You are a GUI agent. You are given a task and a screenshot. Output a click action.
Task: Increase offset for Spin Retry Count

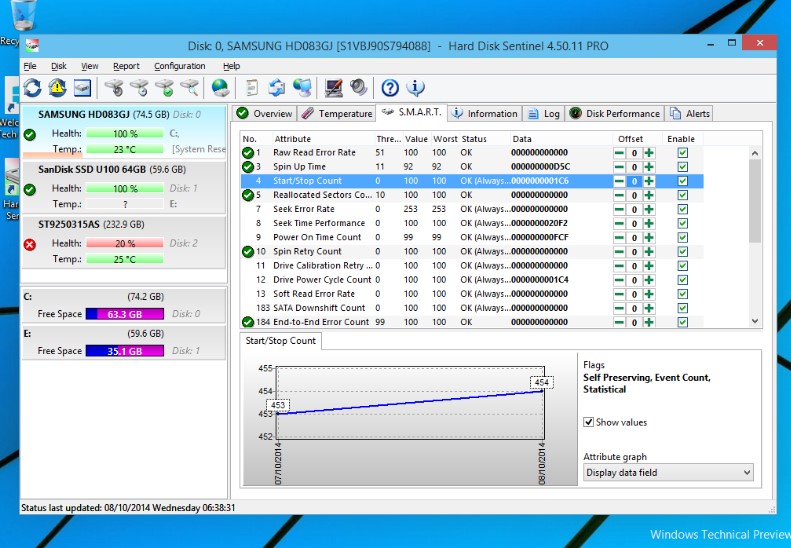pos(649,252)
